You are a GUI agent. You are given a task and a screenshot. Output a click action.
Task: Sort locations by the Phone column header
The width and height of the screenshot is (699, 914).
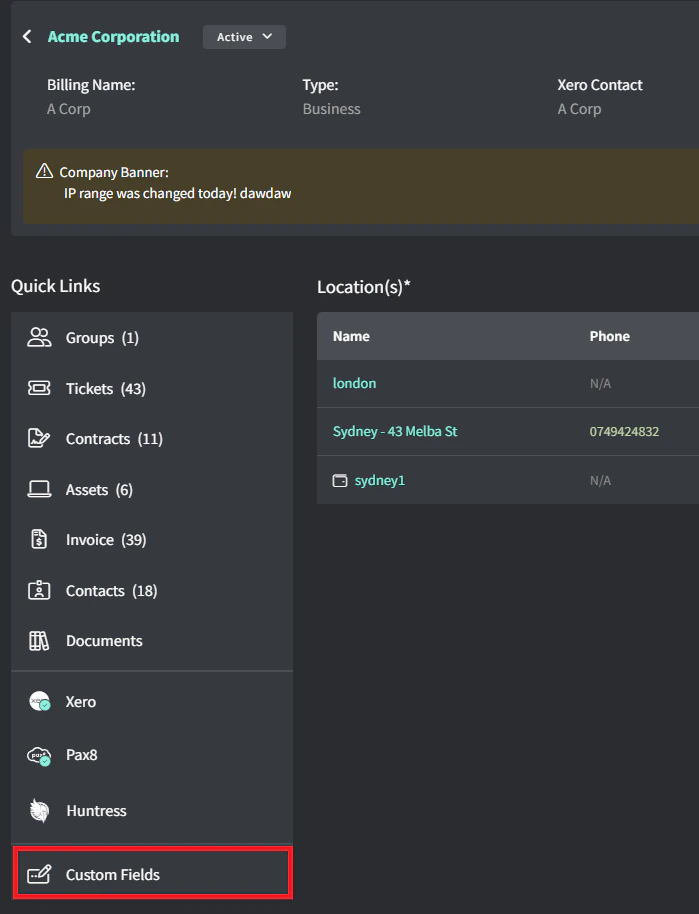click(x=609, y=336)
